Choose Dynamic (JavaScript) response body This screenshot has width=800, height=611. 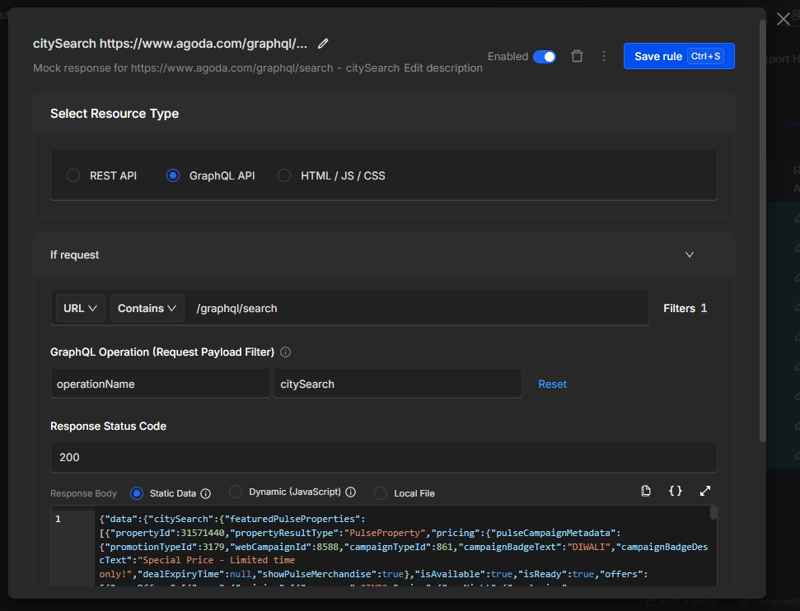236,492
